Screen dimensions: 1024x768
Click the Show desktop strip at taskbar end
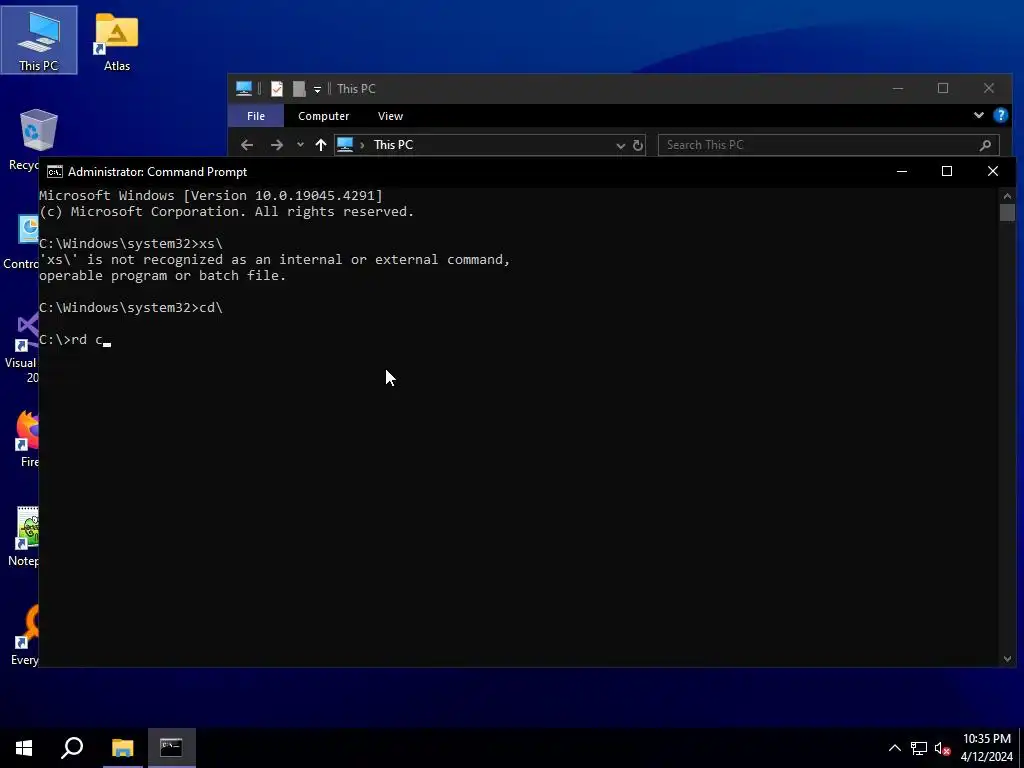pyautogui.click(x=1021, y=748)
